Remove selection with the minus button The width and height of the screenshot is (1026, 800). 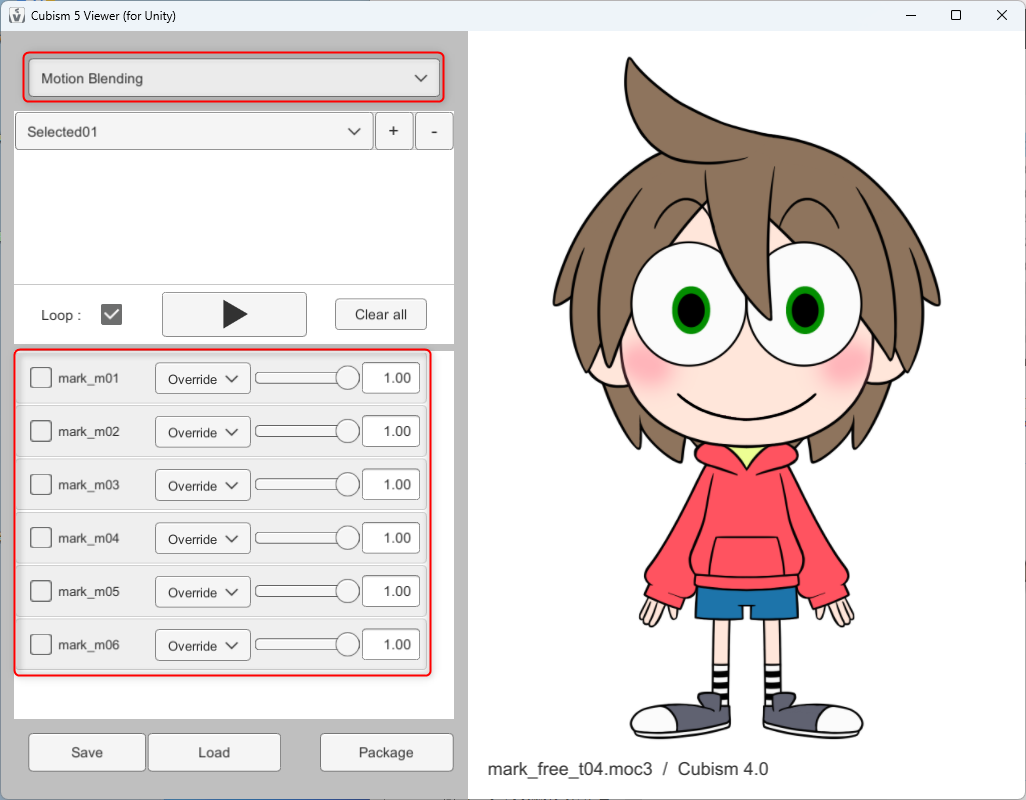click(x=434, y=131)
